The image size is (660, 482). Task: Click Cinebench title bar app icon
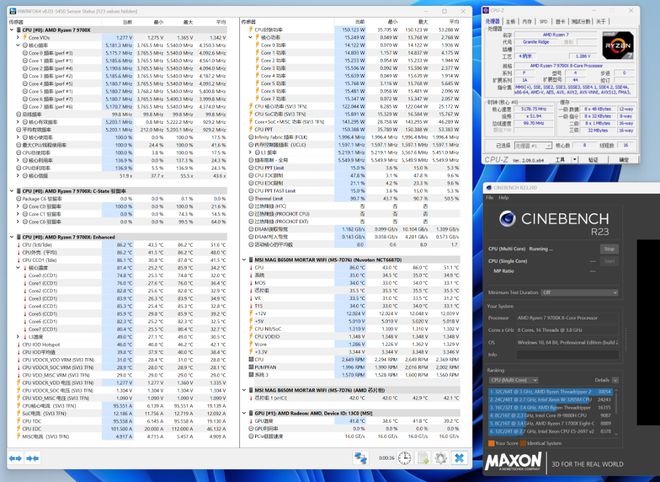489,188
